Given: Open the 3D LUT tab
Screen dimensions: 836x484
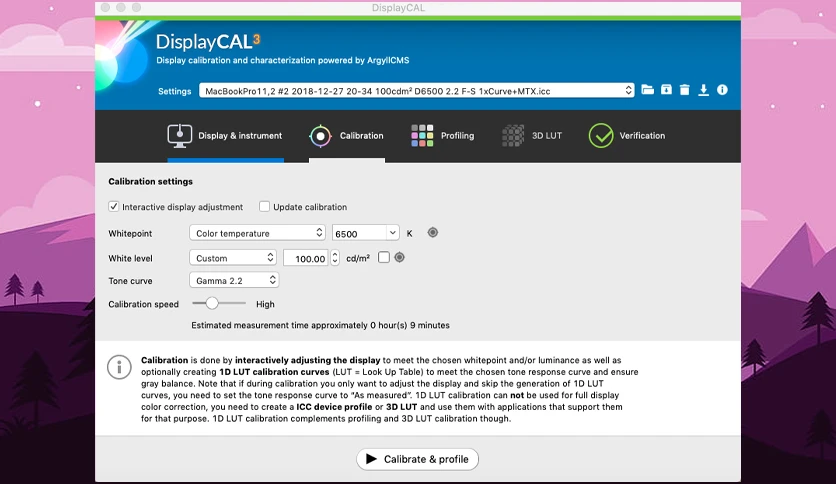Looking at the screenshot, I should 546,136.
